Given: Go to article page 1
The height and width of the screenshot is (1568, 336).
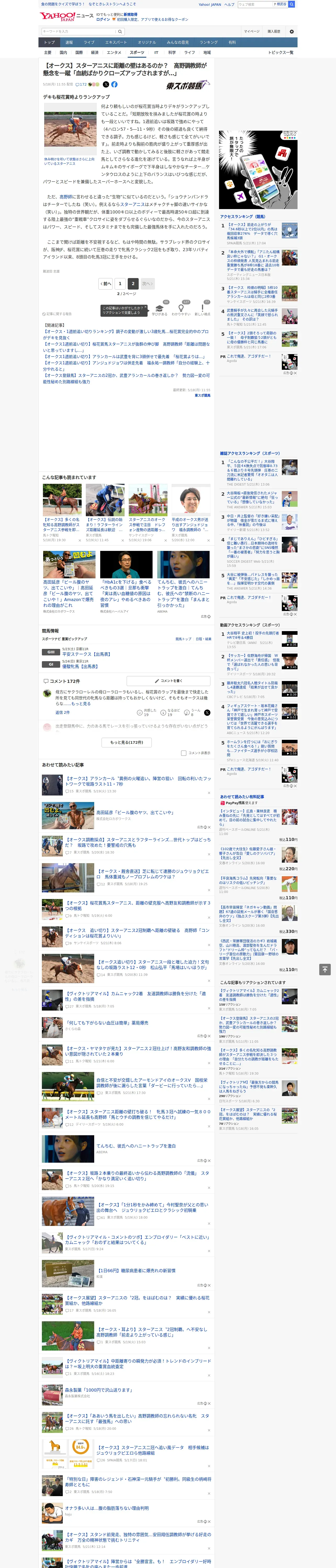Looking at the screenshot, I should (x=120, y=284).
